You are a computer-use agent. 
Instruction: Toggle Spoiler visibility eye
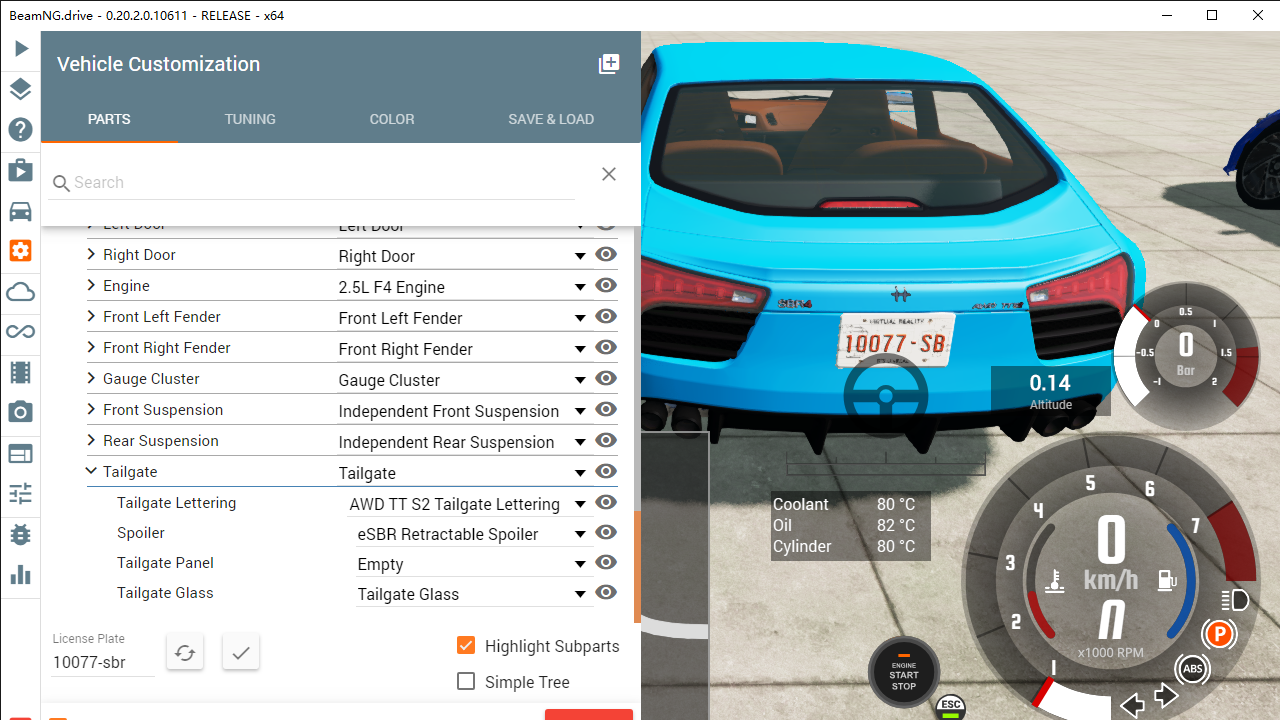(x=605, y=533)
